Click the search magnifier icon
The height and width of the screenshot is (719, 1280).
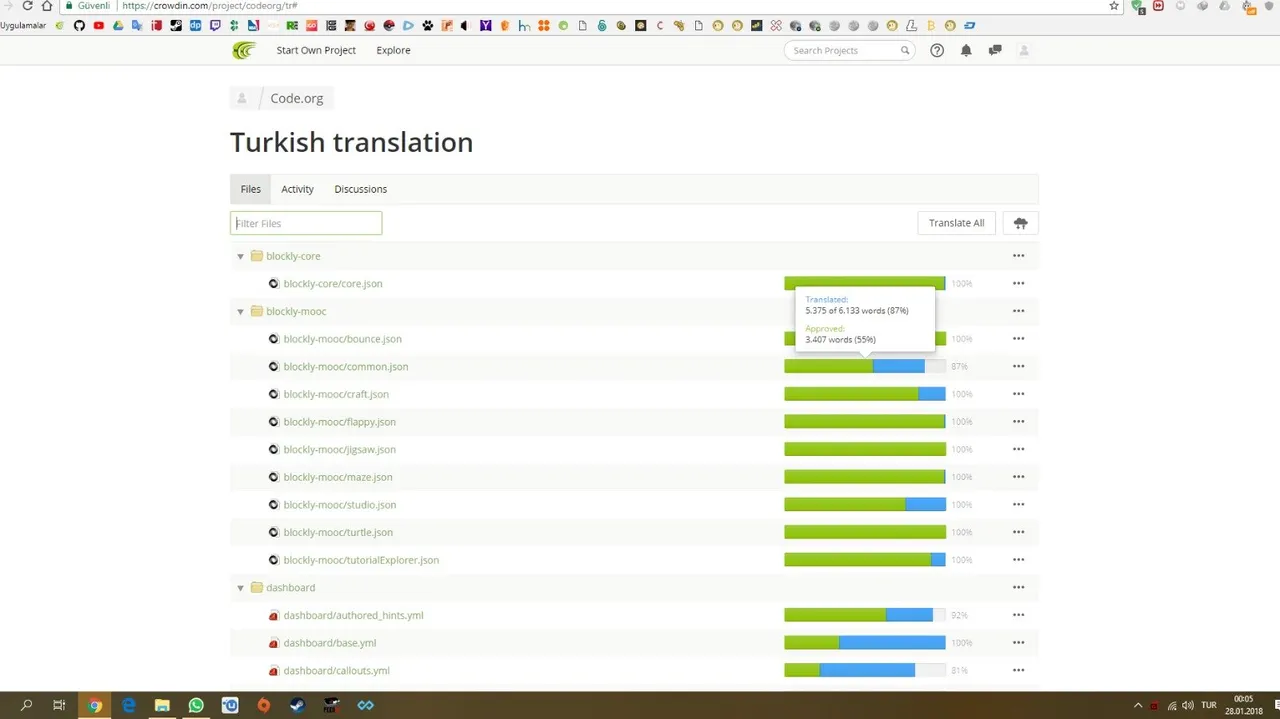click(x=905, y=50)
